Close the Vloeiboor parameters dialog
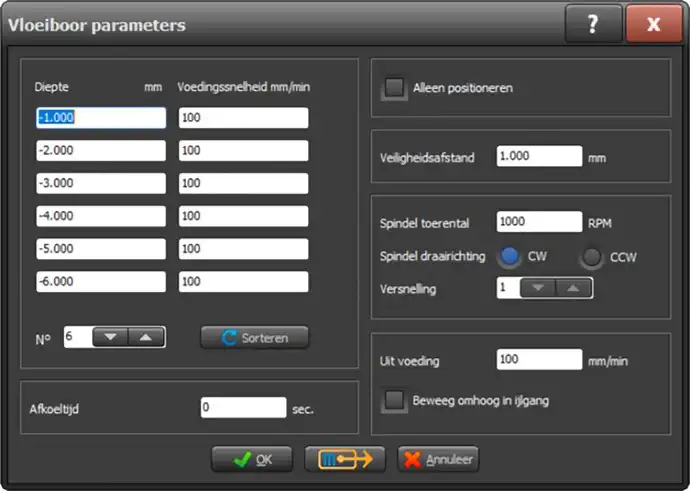This screenshot has height=491, width=690. [653, 24]
